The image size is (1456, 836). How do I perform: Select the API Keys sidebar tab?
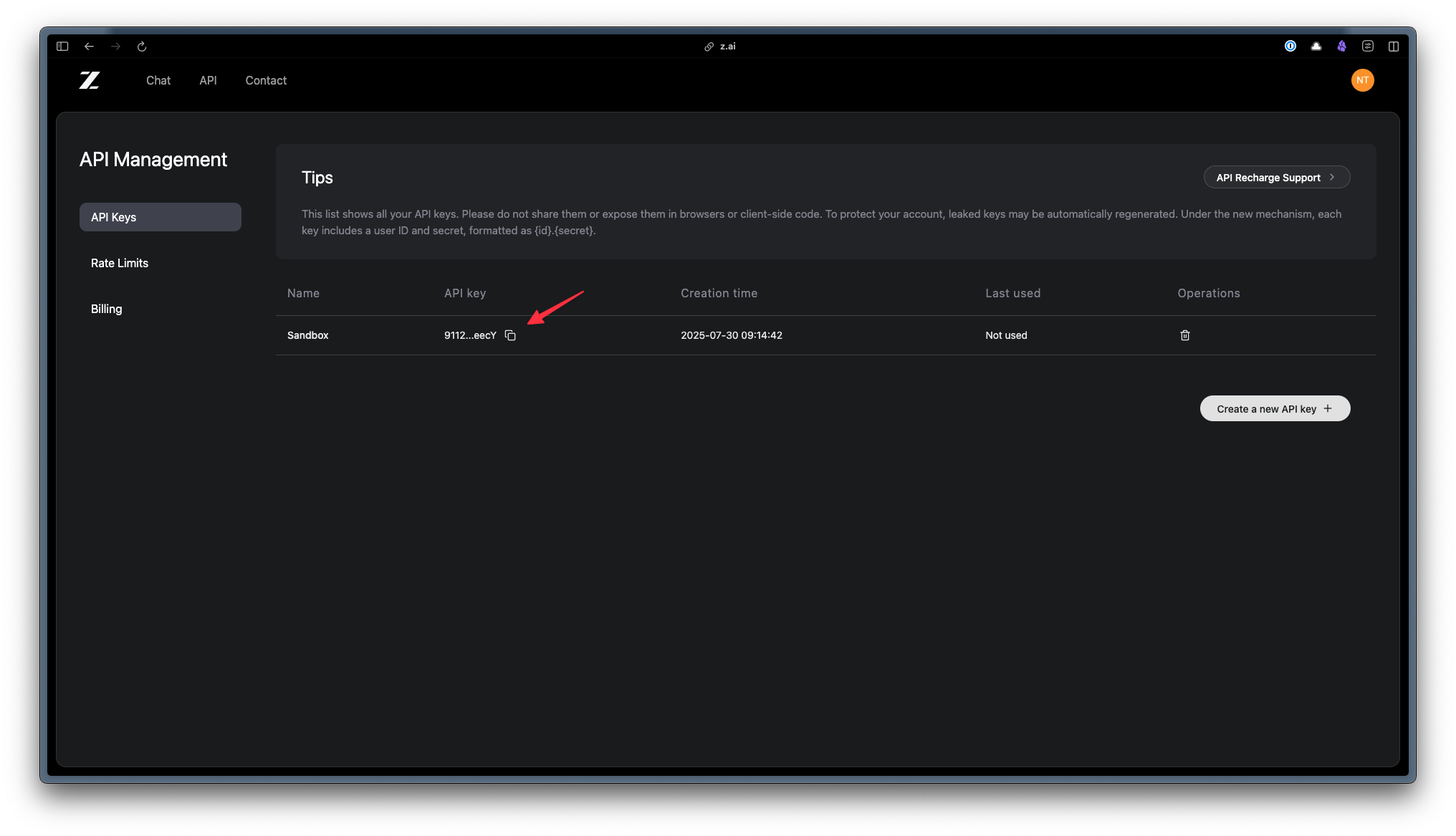coord(161,217)
